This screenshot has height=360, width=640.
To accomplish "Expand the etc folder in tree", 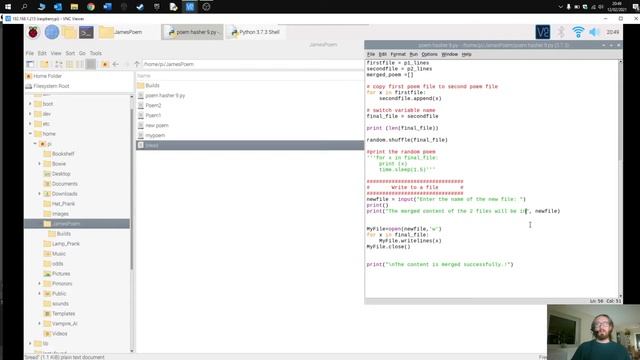I will tap(30, 124).
